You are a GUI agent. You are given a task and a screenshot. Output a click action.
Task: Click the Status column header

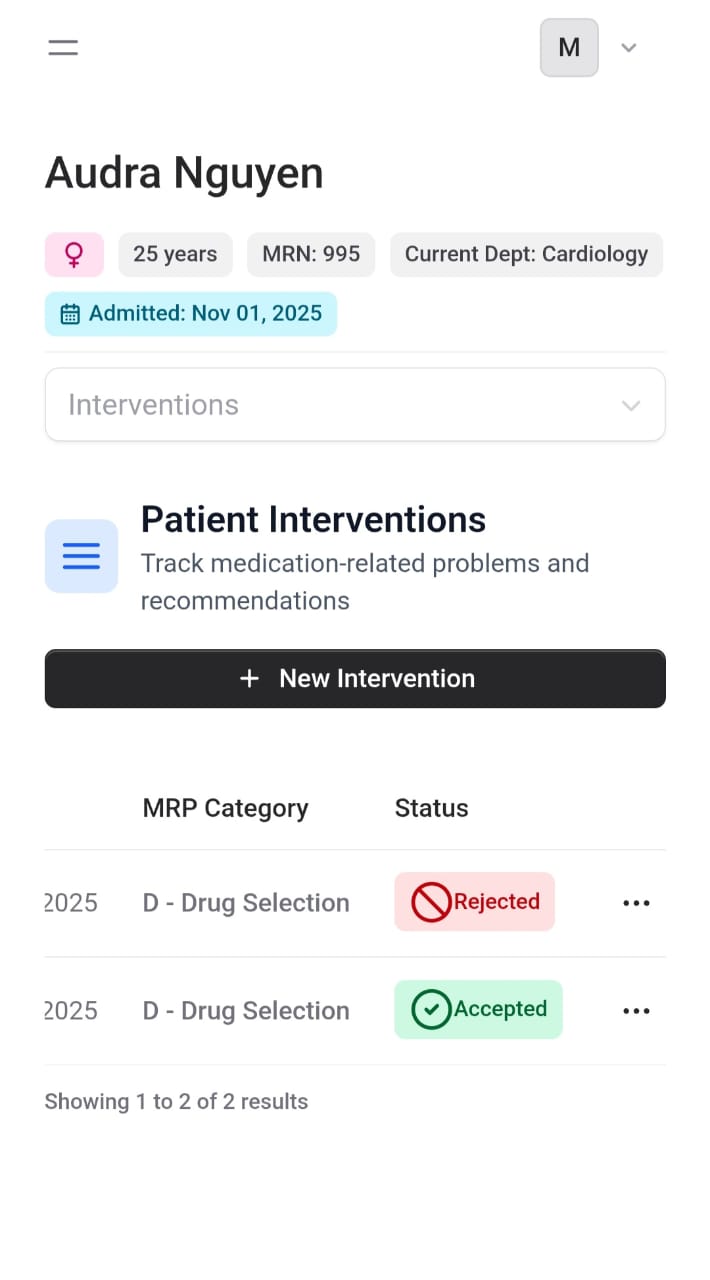[431, 808]
